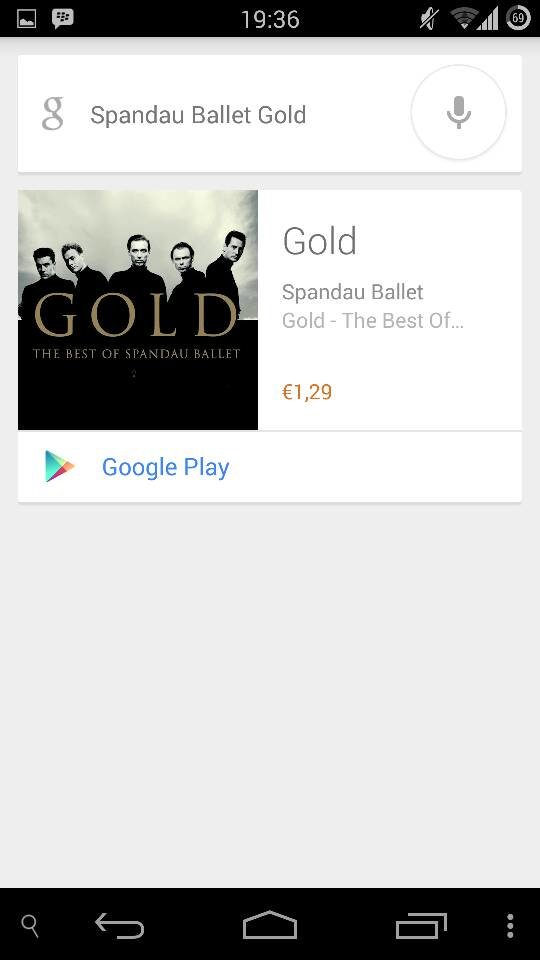Image resolution: width=540 pixels, height=960 pixels.
Task: Tap the BlackBerry Messenger notification icon
Action: coord(62,18)
